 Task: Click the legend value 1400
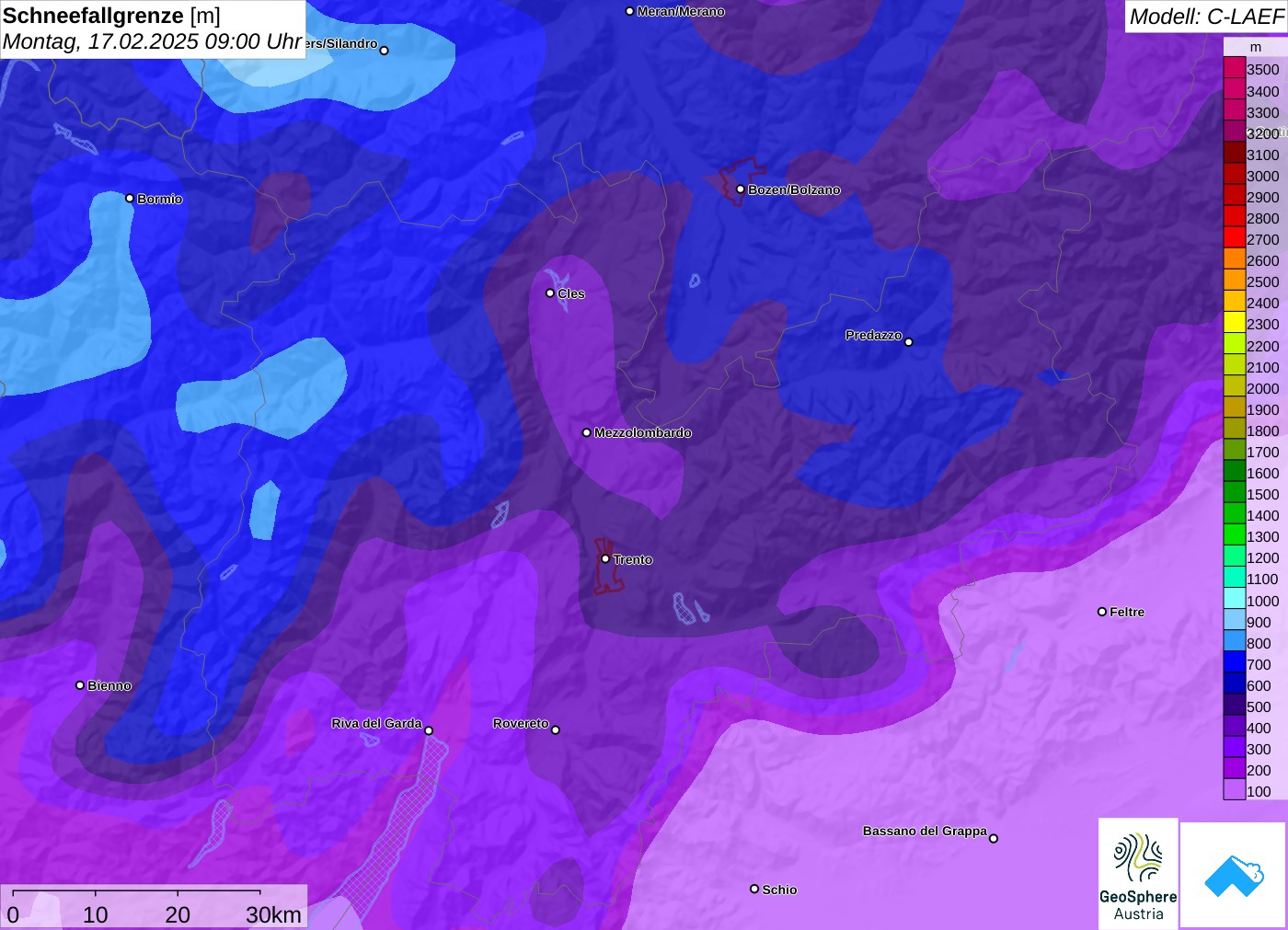(x=1263, y=515)
